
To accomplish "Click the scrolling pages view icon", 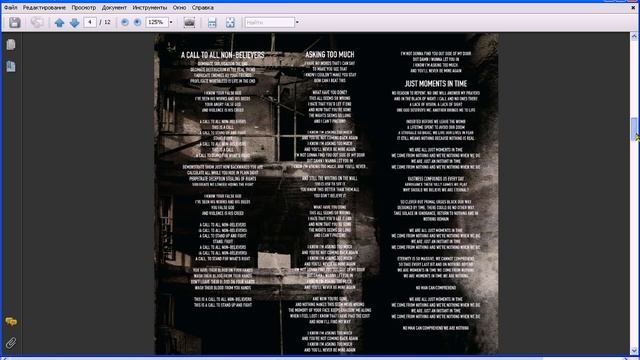I will pos(212,22).
